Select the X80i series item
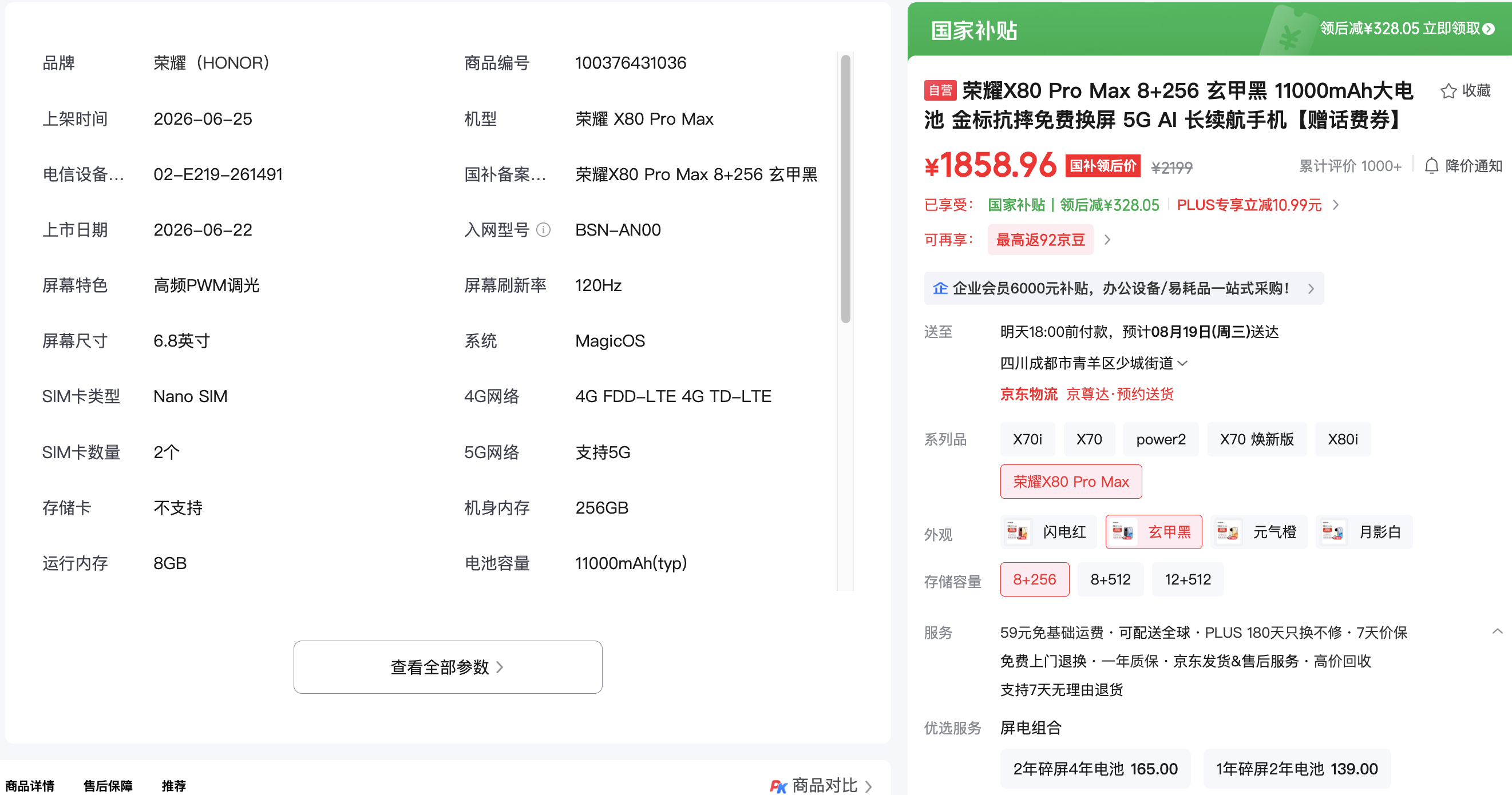 [x=1343, y=439]
